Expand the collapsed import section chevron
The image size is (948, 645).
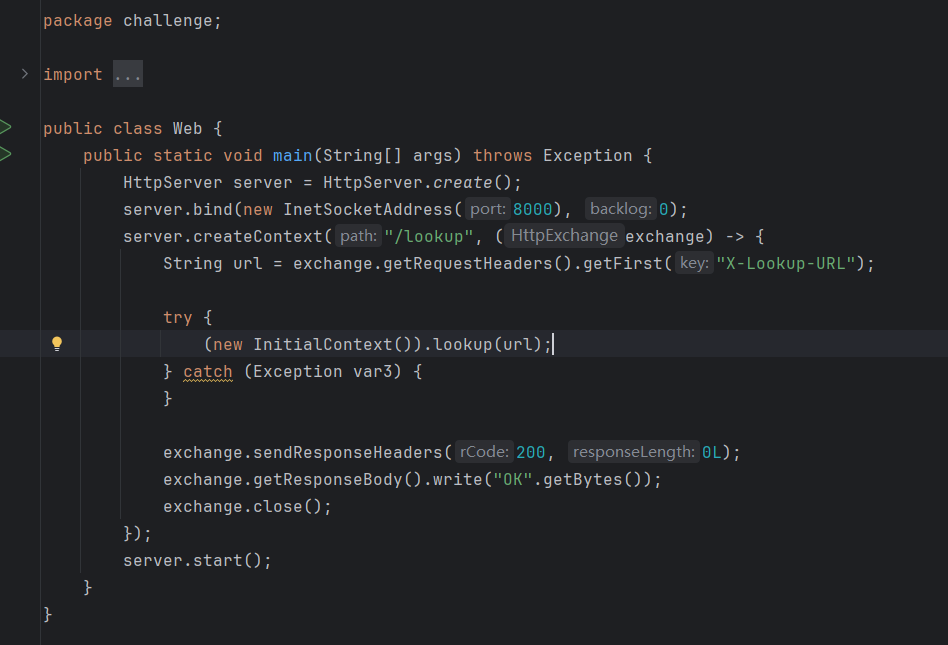pyautogui.click(x=25, y=74)
